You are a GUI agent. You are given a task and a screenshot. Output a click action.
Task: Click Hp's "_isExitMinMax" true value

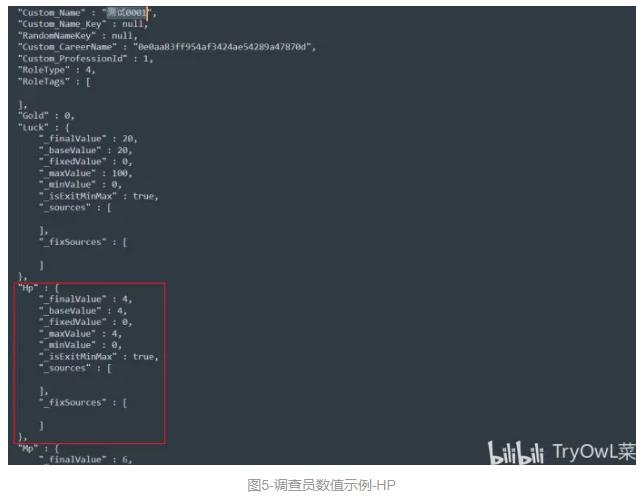(145, 357)
